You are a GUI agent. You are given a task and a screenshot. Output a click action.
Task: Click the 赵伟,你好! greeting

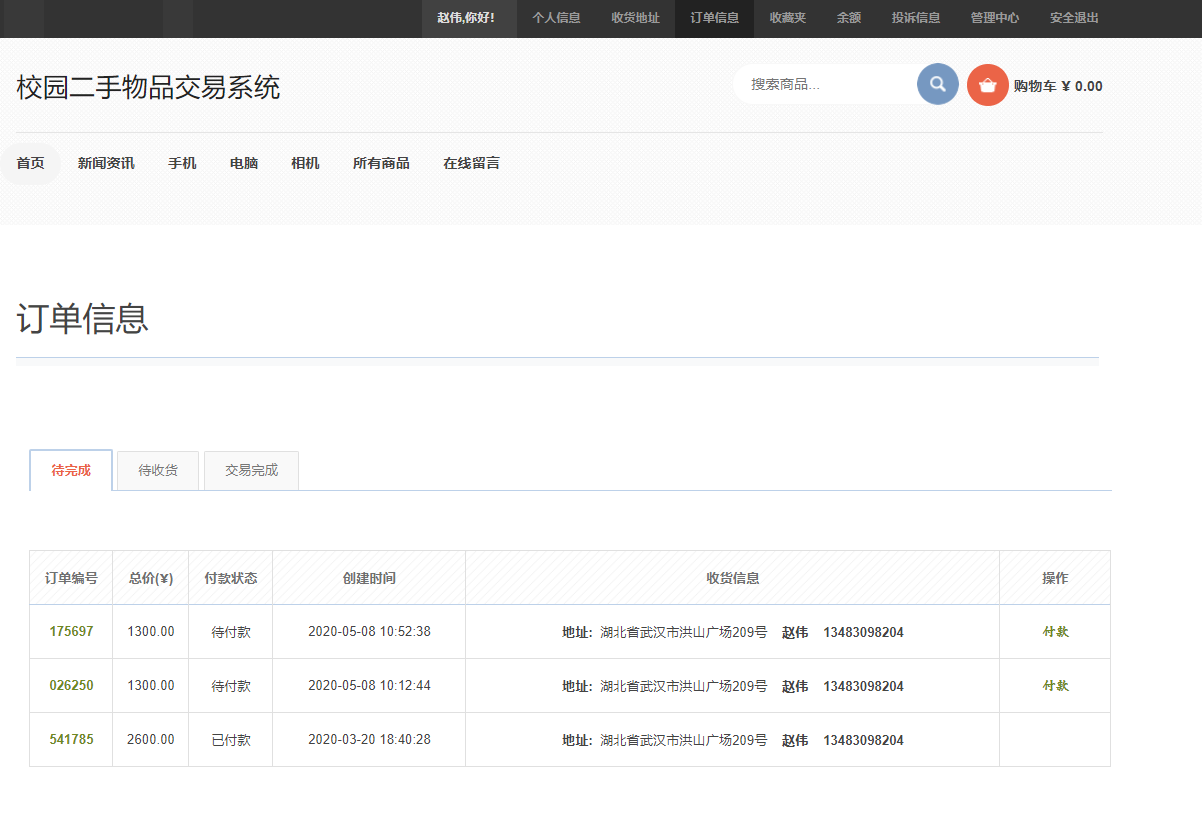(x=466, y=18)
